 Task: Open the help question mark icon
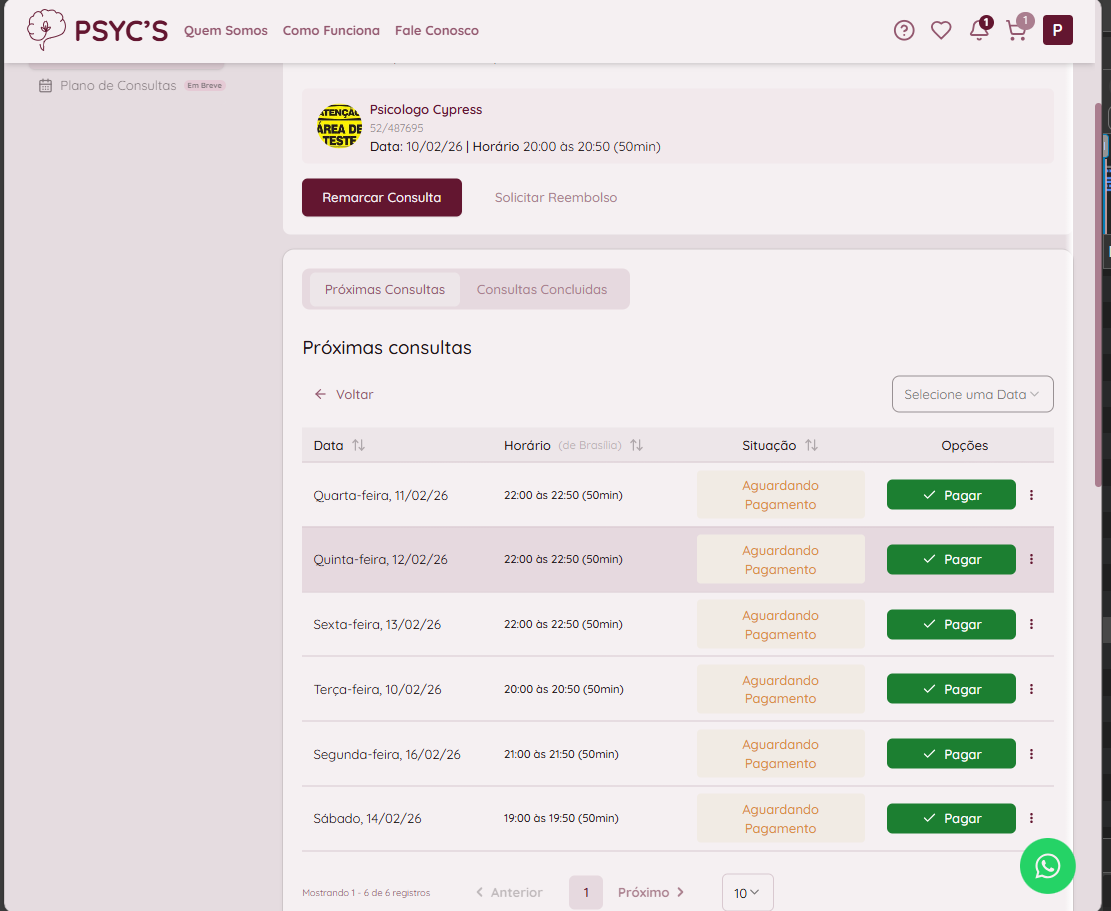click(x=904, y=31)
